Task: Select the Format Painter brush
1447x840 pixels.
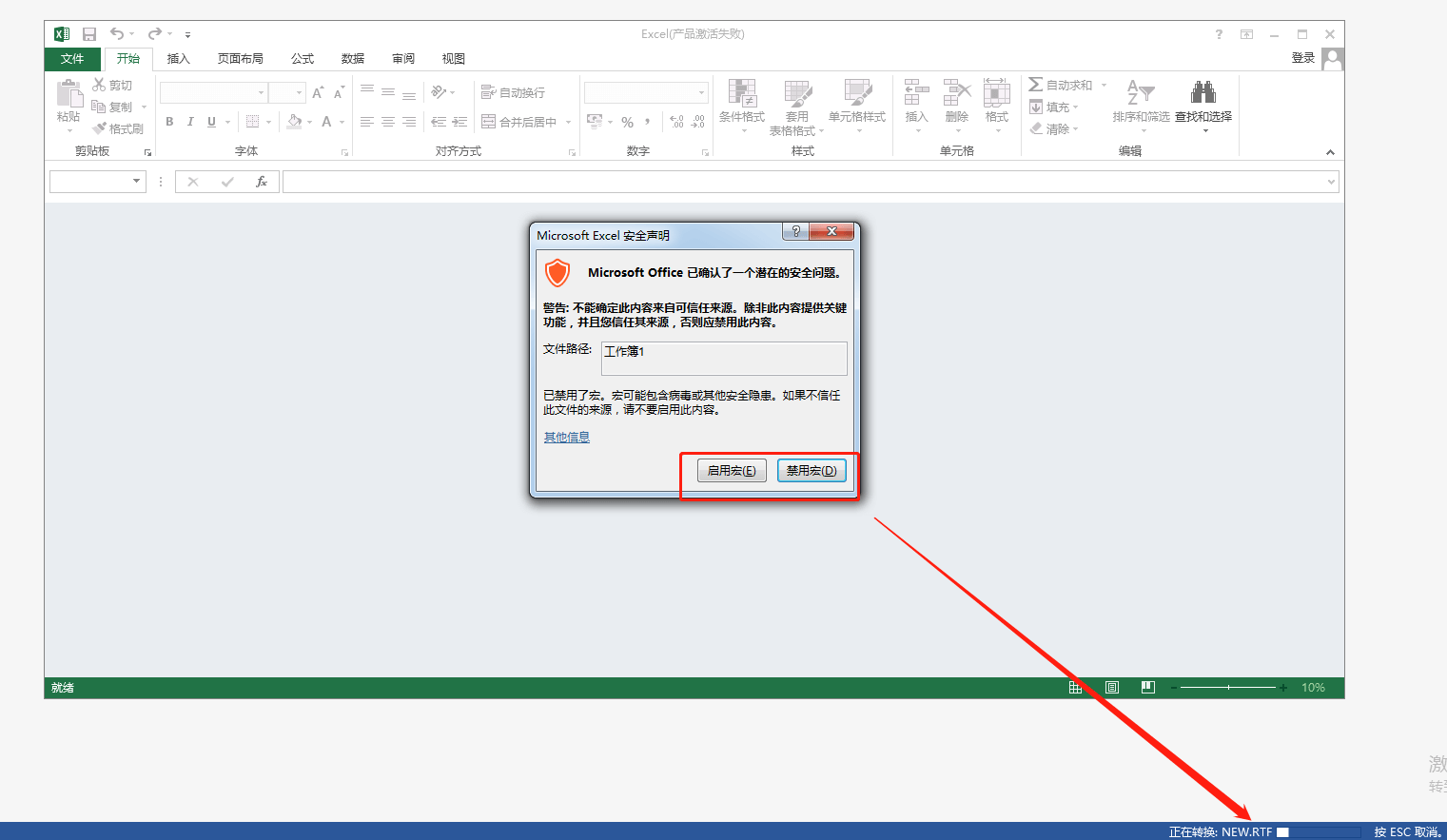Action: coord(118,128)
